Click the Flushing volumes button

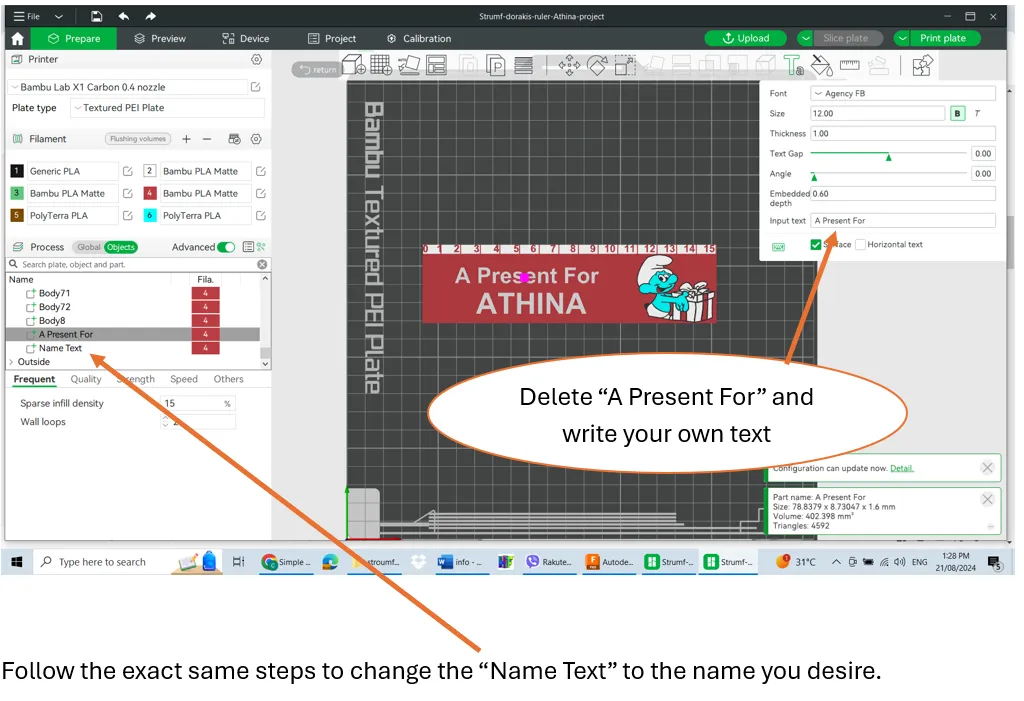(138, 139)
